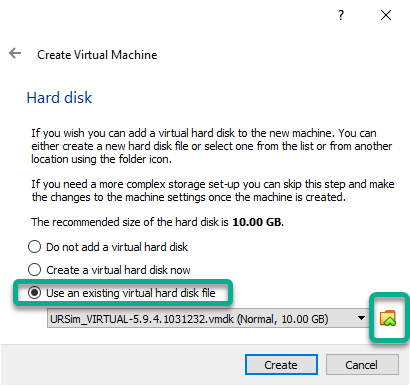Open the URSim_VIRTUAL vmdk combo box
The height and width of the screenshot is (386, 410).
coord(208,318)
